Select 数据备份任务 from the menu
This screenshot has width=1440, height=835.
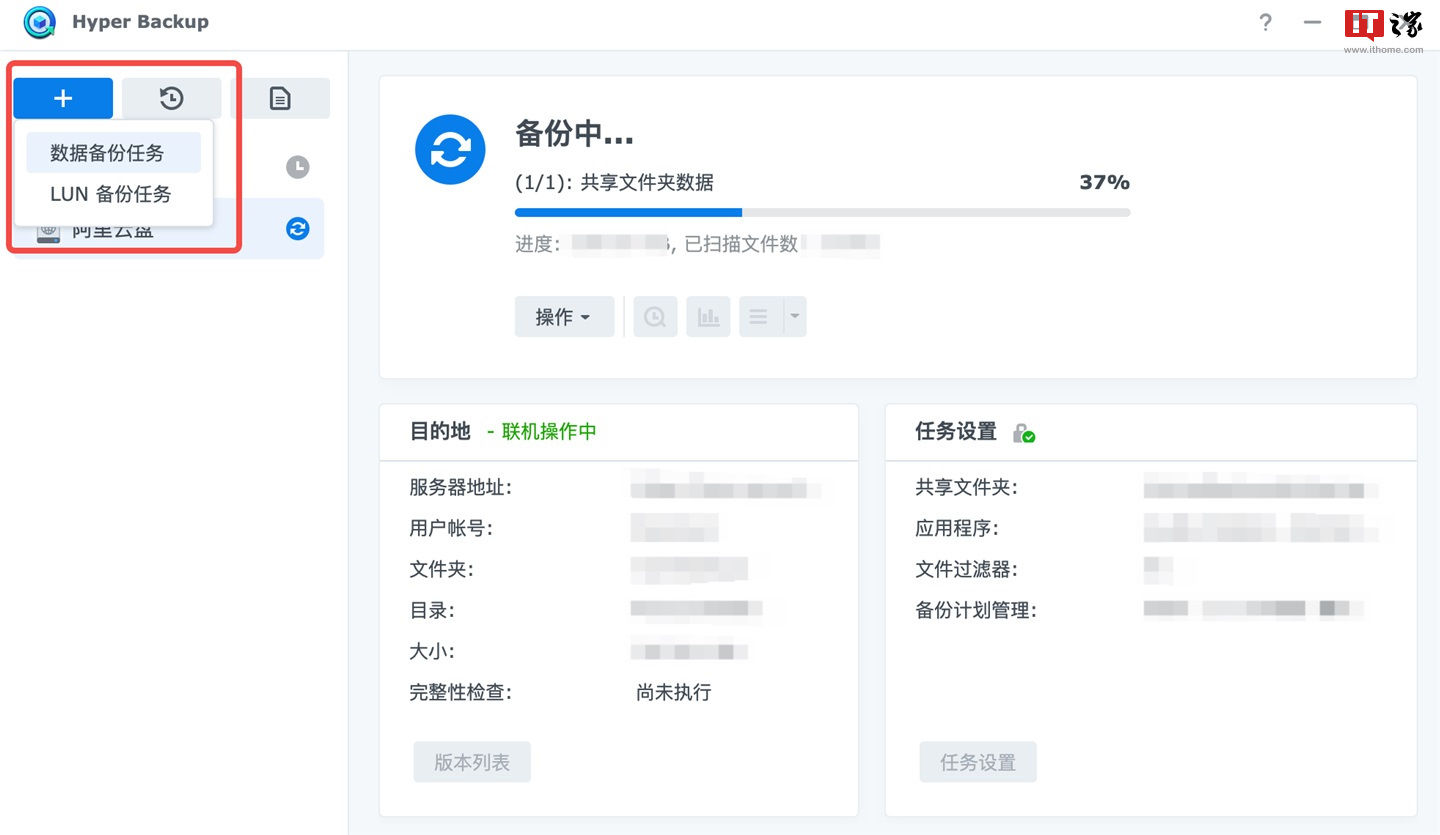pyautogui.click(x=113, y=153)
